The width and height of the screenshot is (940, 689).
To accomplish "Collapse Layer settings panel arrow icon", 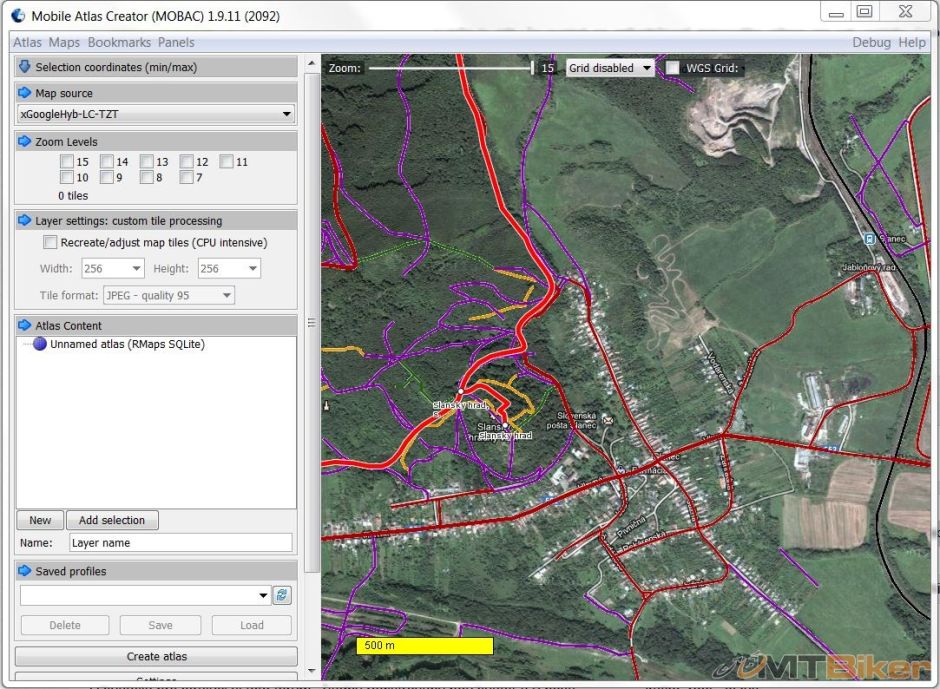I will click(x=25, y=221).
